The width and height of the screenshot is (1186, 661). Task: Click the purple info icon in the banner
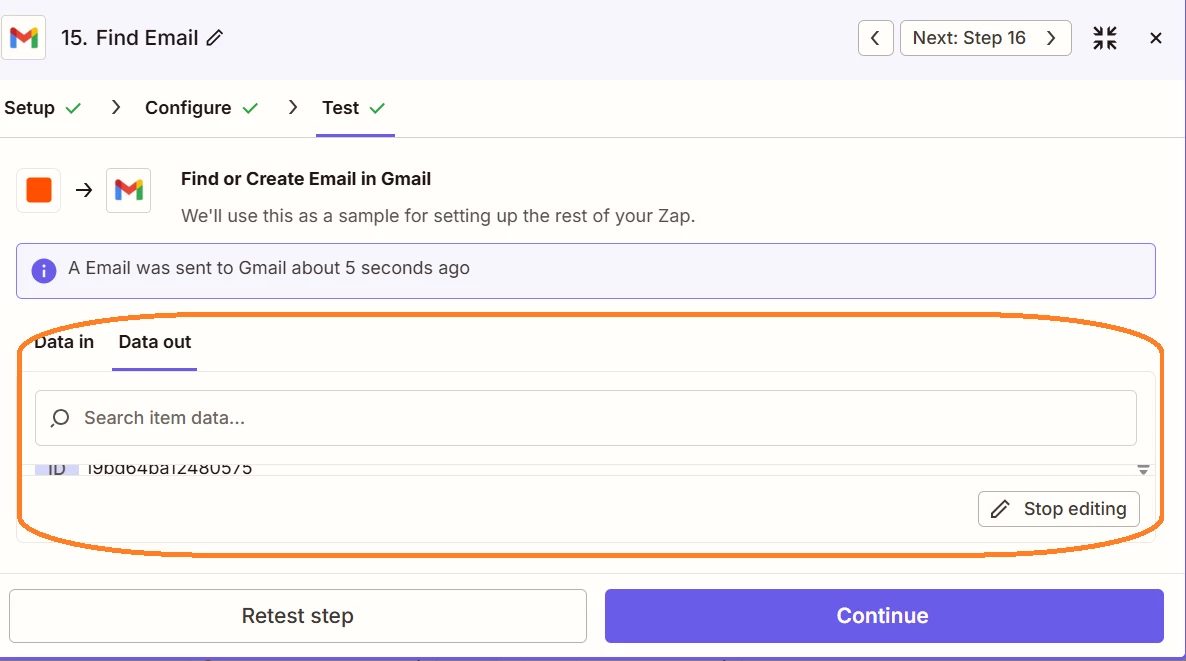[44, 270]
